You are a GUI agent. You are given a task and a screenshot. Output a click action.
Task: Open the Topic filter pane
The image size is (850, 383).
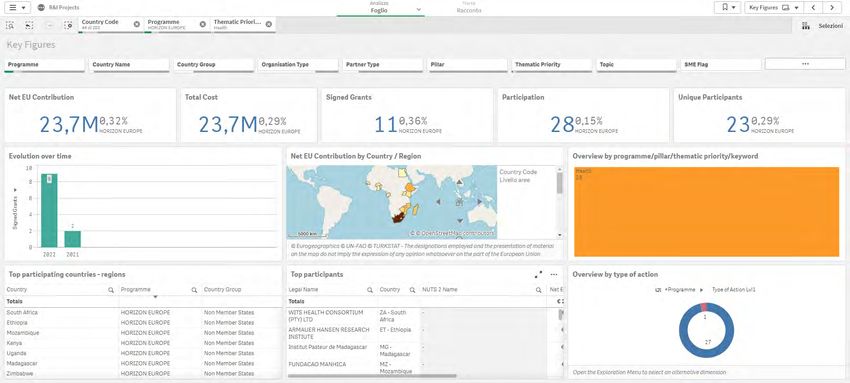[x=636, y=64]
